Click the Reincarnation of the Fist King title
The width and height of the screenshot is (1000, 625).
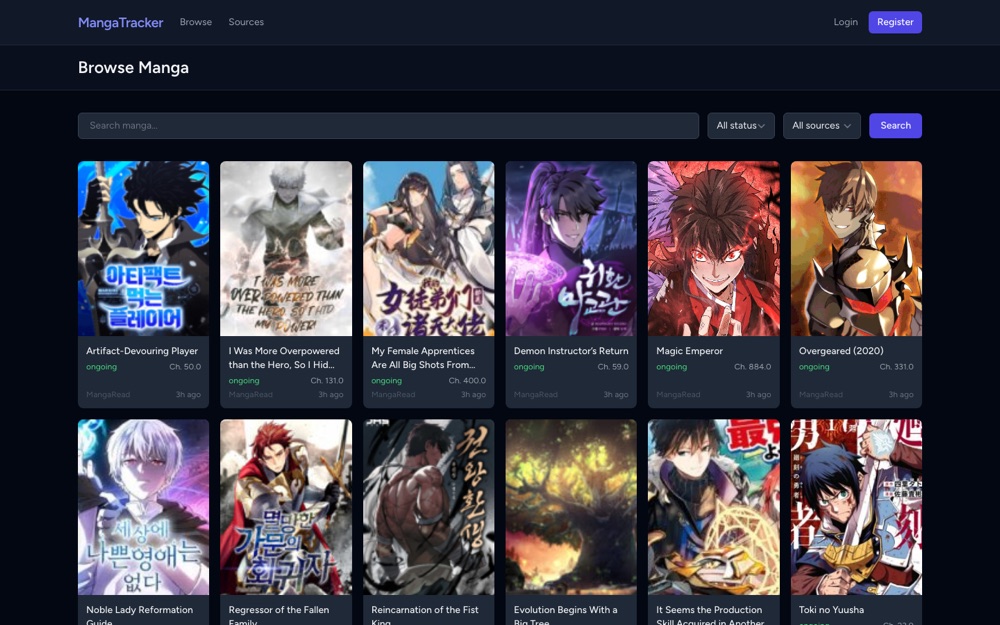pos(425,615)
